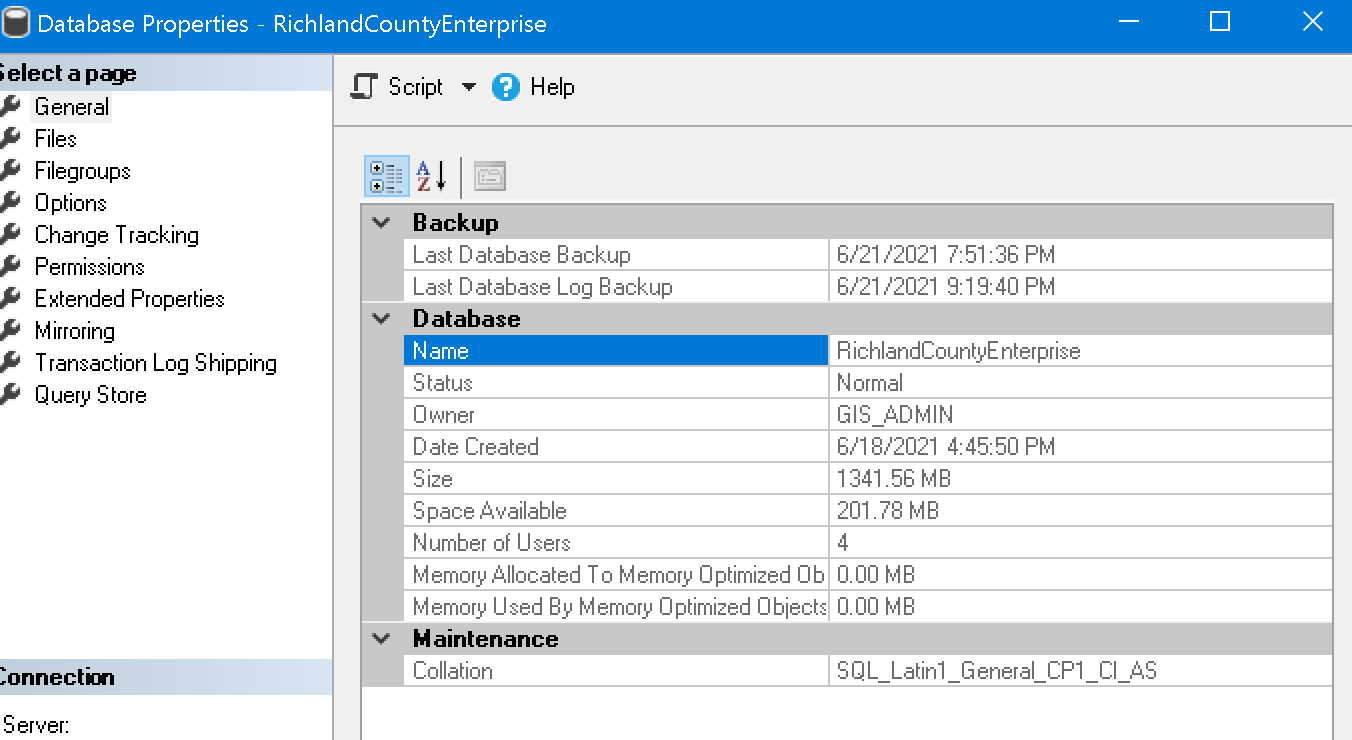Click the Script icon in toolbar
The width and height of the screenshot is (1352, 740).
[364, 87]
